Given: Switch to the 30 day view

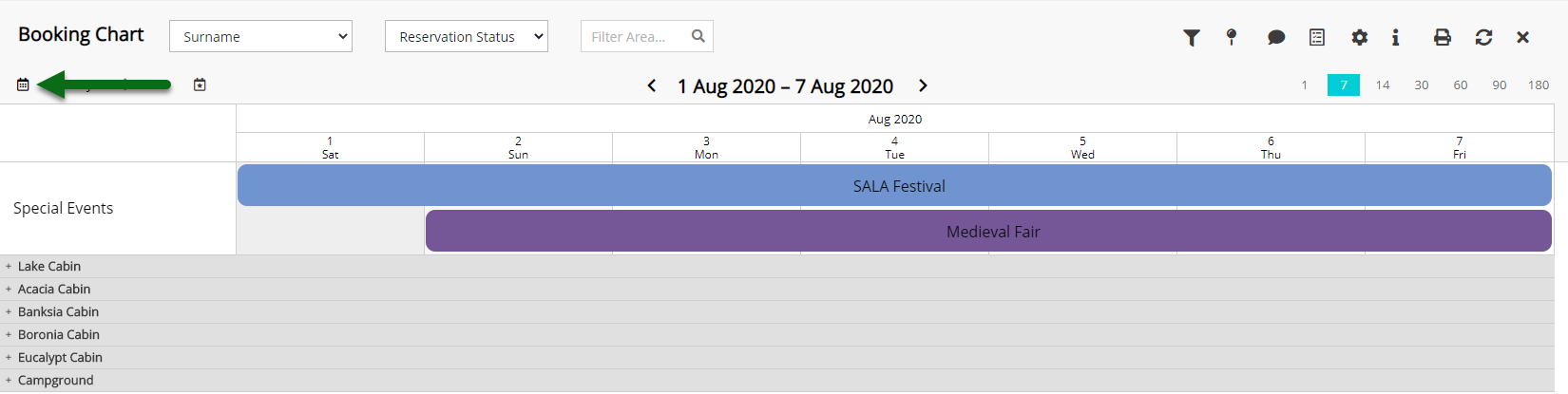Looking at the screenshot, I should [1422, 84].
